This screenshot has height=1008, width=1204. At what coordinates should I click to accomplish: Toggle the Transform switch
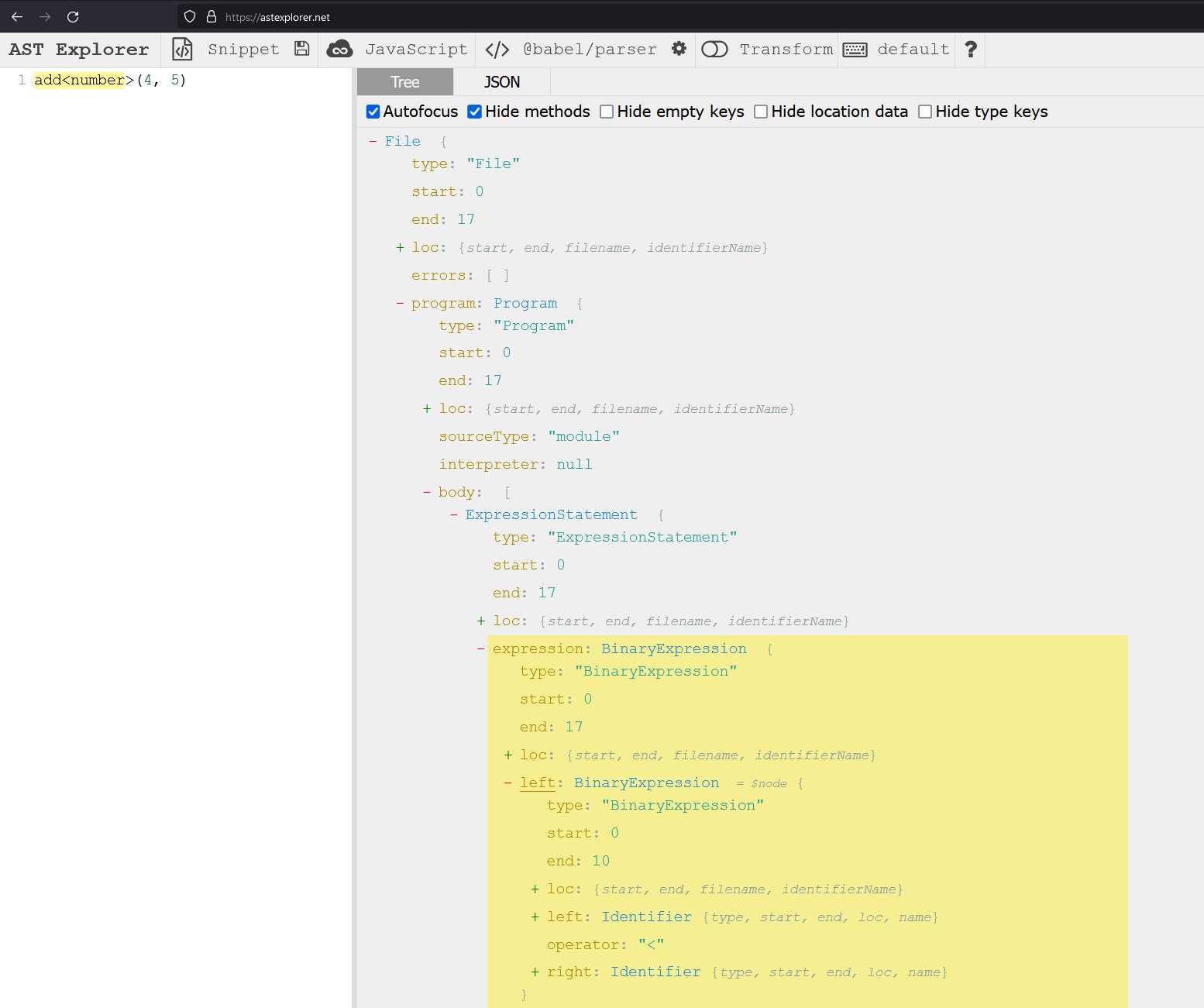pos(714,50)
